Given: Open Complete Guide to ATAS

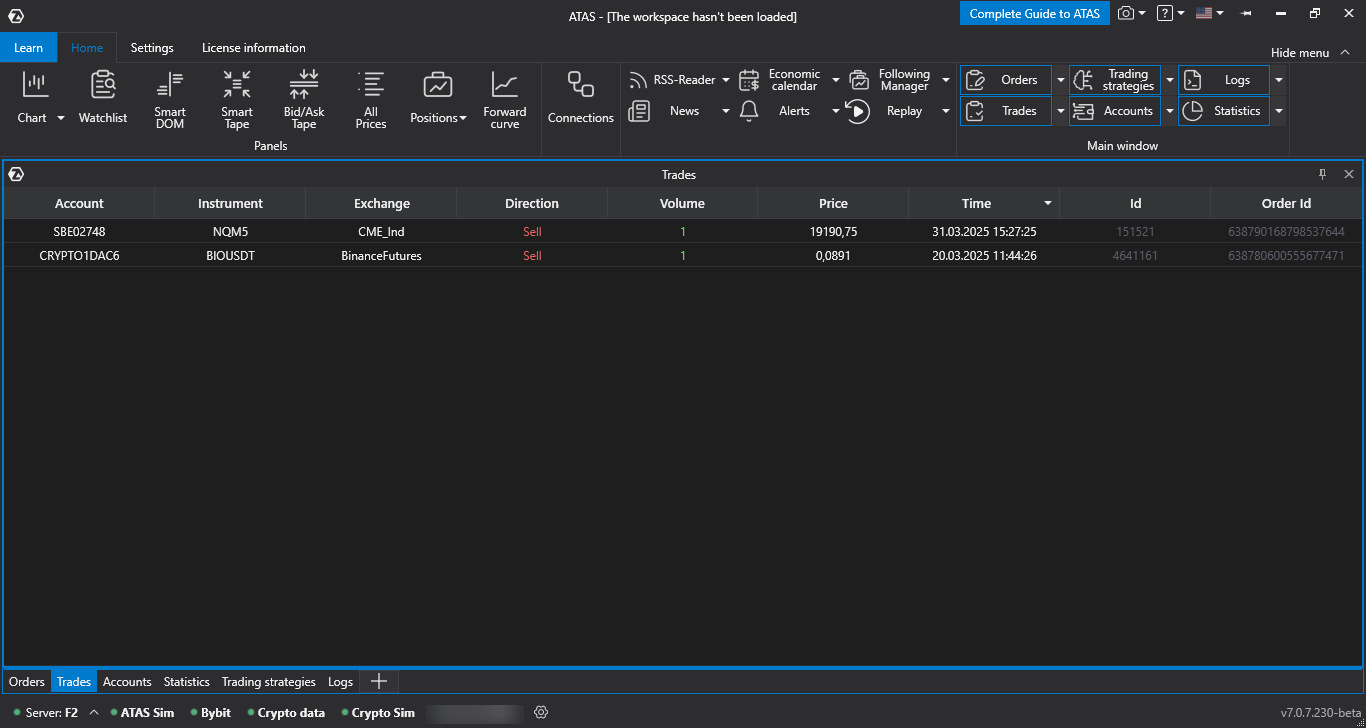Looking at the screenshot, I should pos(1034,14).
